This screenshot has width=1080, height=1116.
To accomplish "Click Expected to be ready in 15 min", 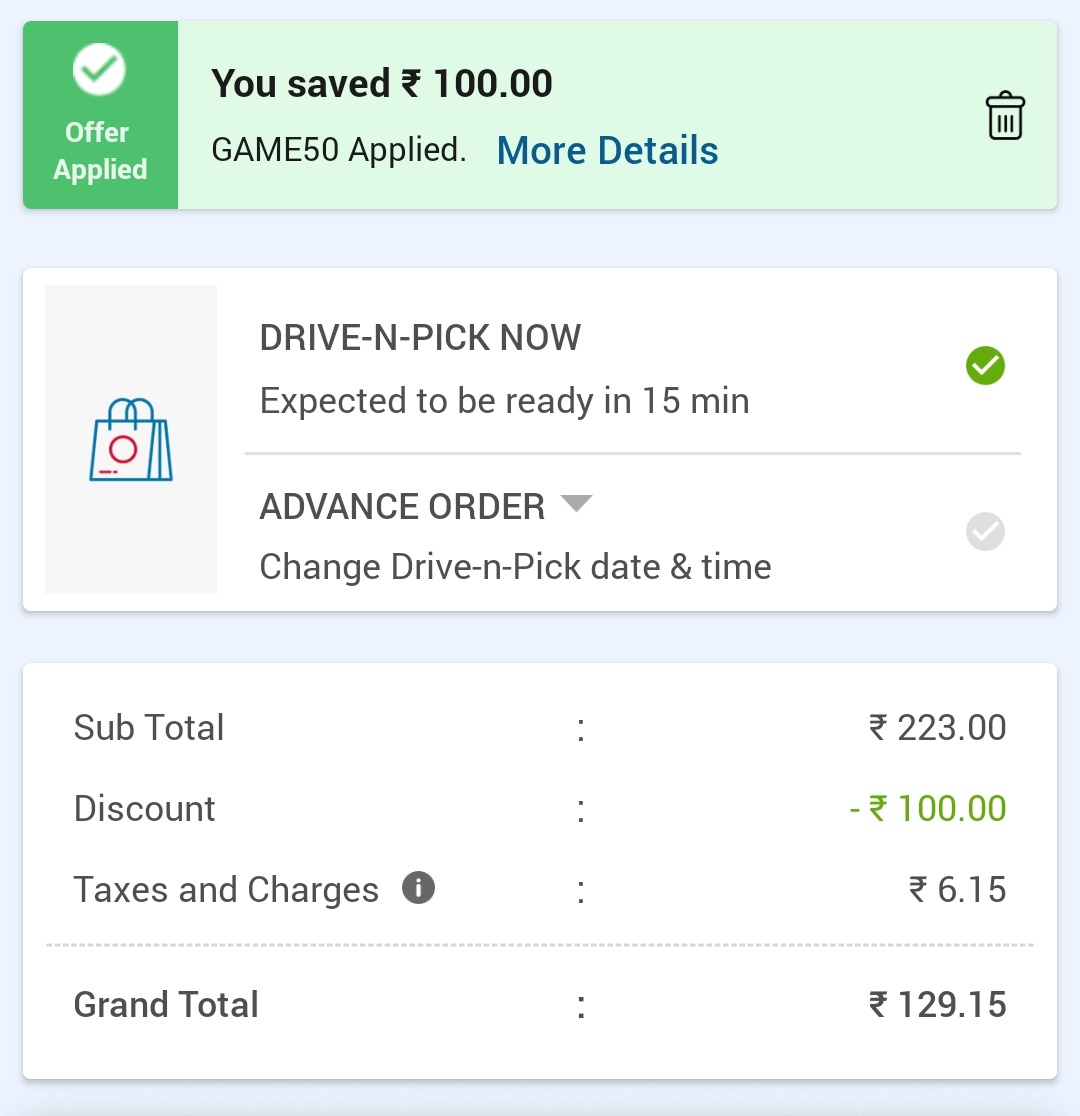I will pos(504,401).
